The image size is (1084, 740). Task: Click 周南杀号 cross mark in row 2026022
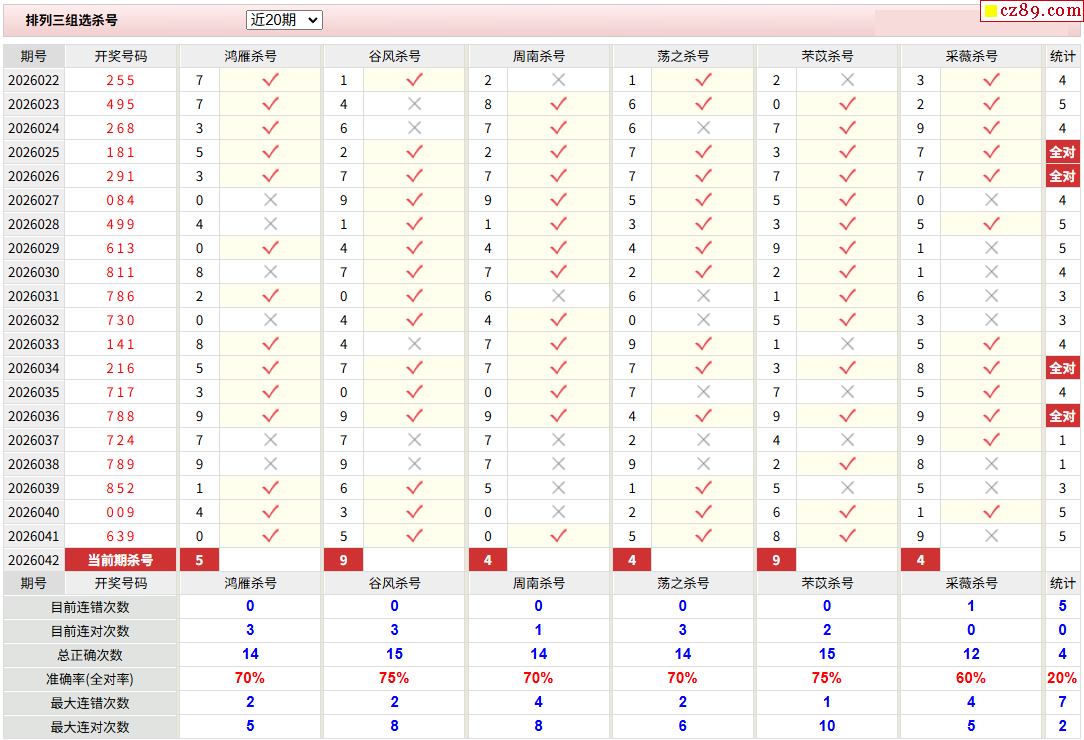(558, 80)
